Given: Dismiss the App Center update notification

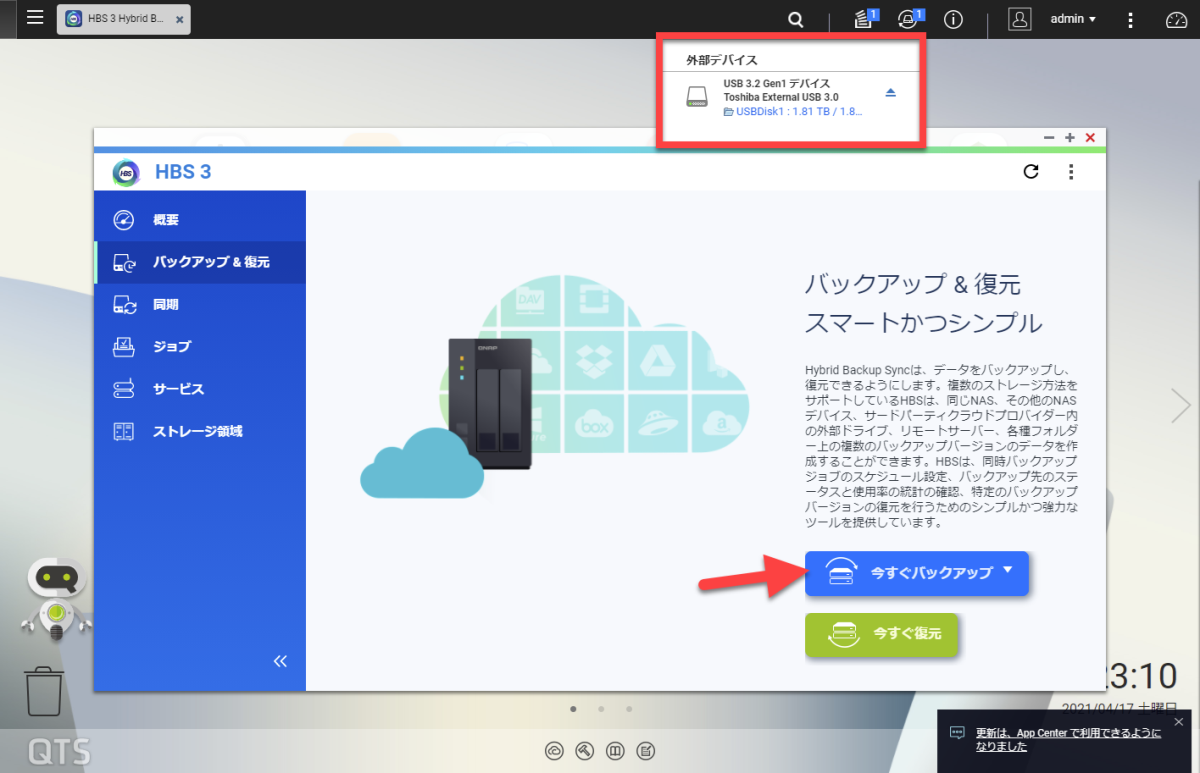Looking at the screenshot, I should pos(1178,721).
